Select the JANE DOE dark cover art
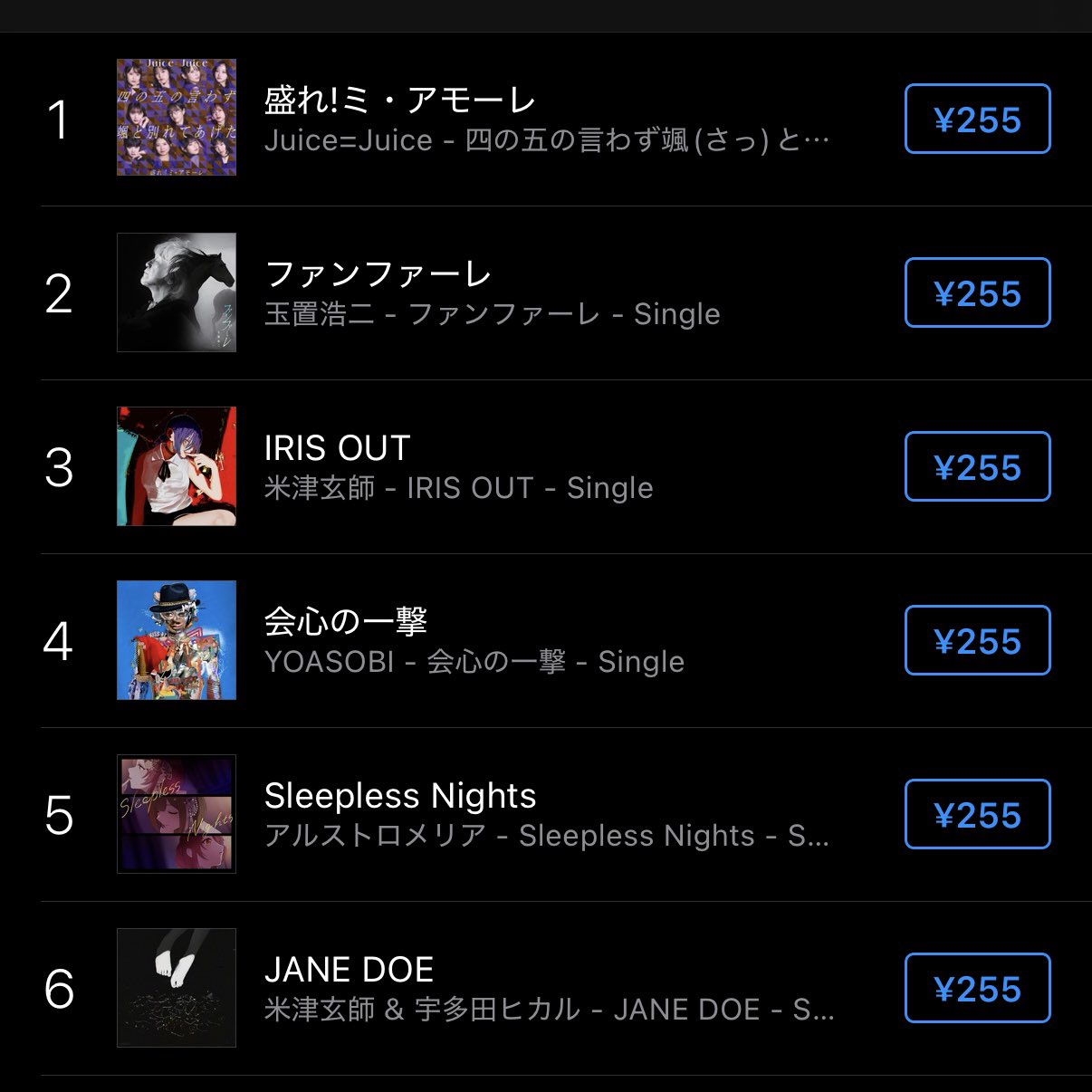This screenshot has height=1092, width=1092. pos(177,987)
